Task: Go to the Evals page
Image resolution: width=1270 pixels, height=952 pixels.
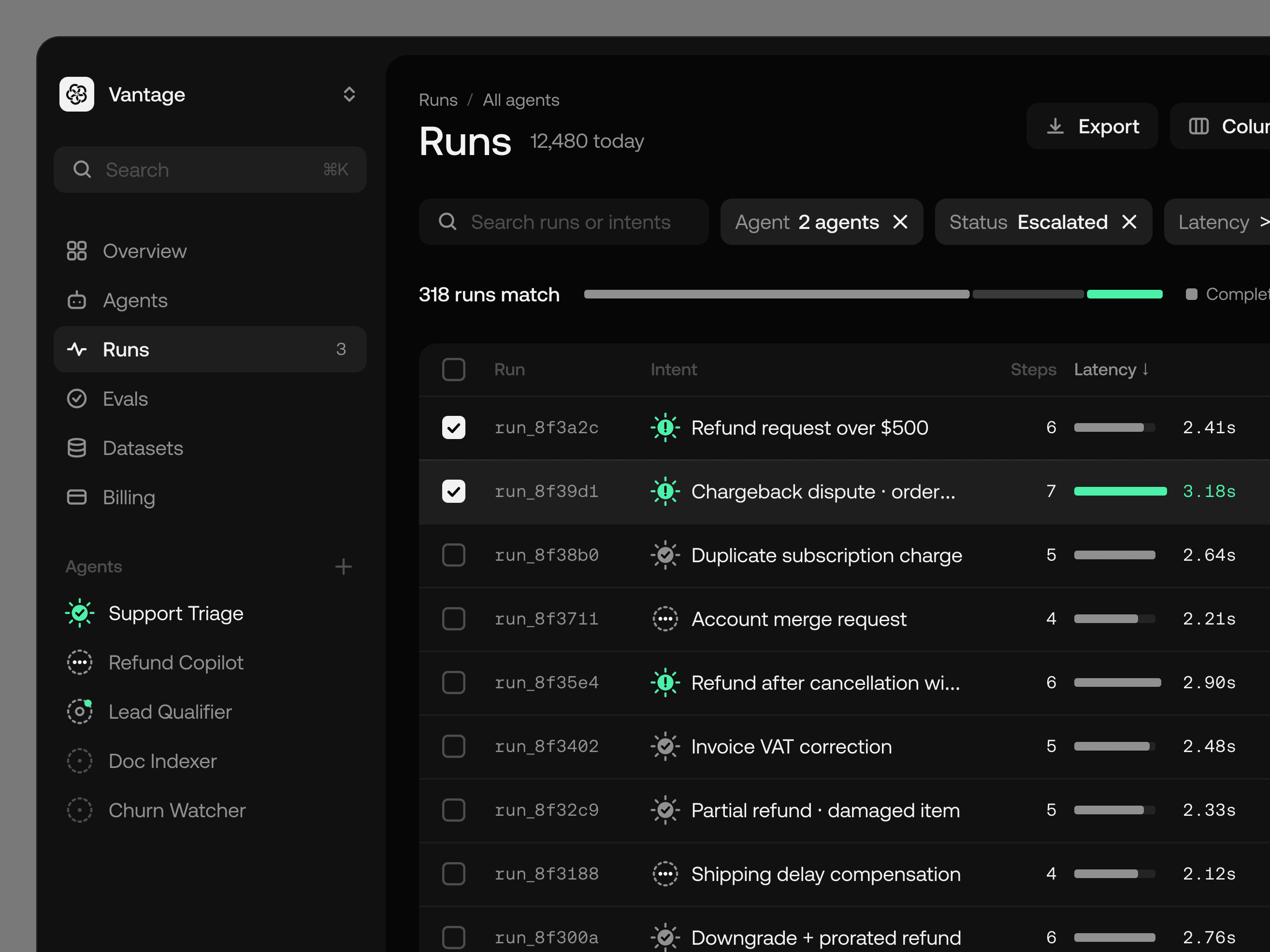Action: (x=210, y=399)
